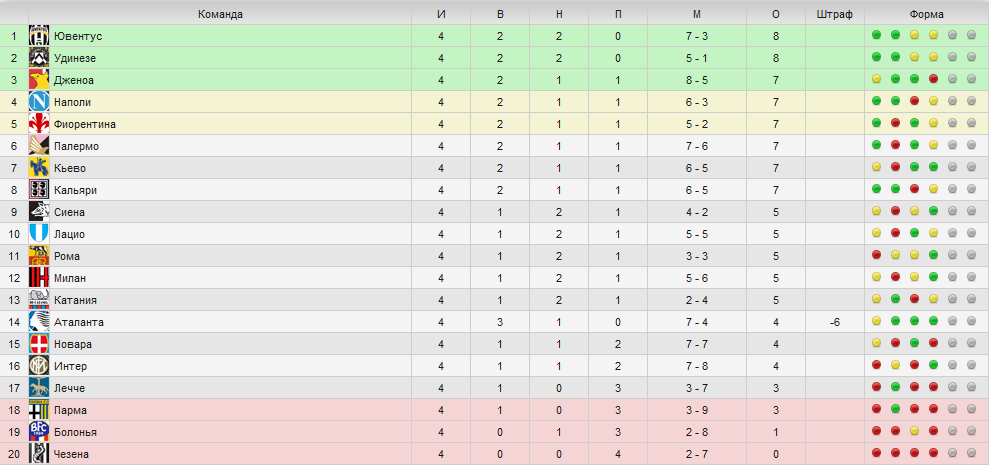Image resolution: width=989 pixels, height=465 pixels.
Task: Click the Штраф column header
Action: pyautogui.click(x=834, y=15)
